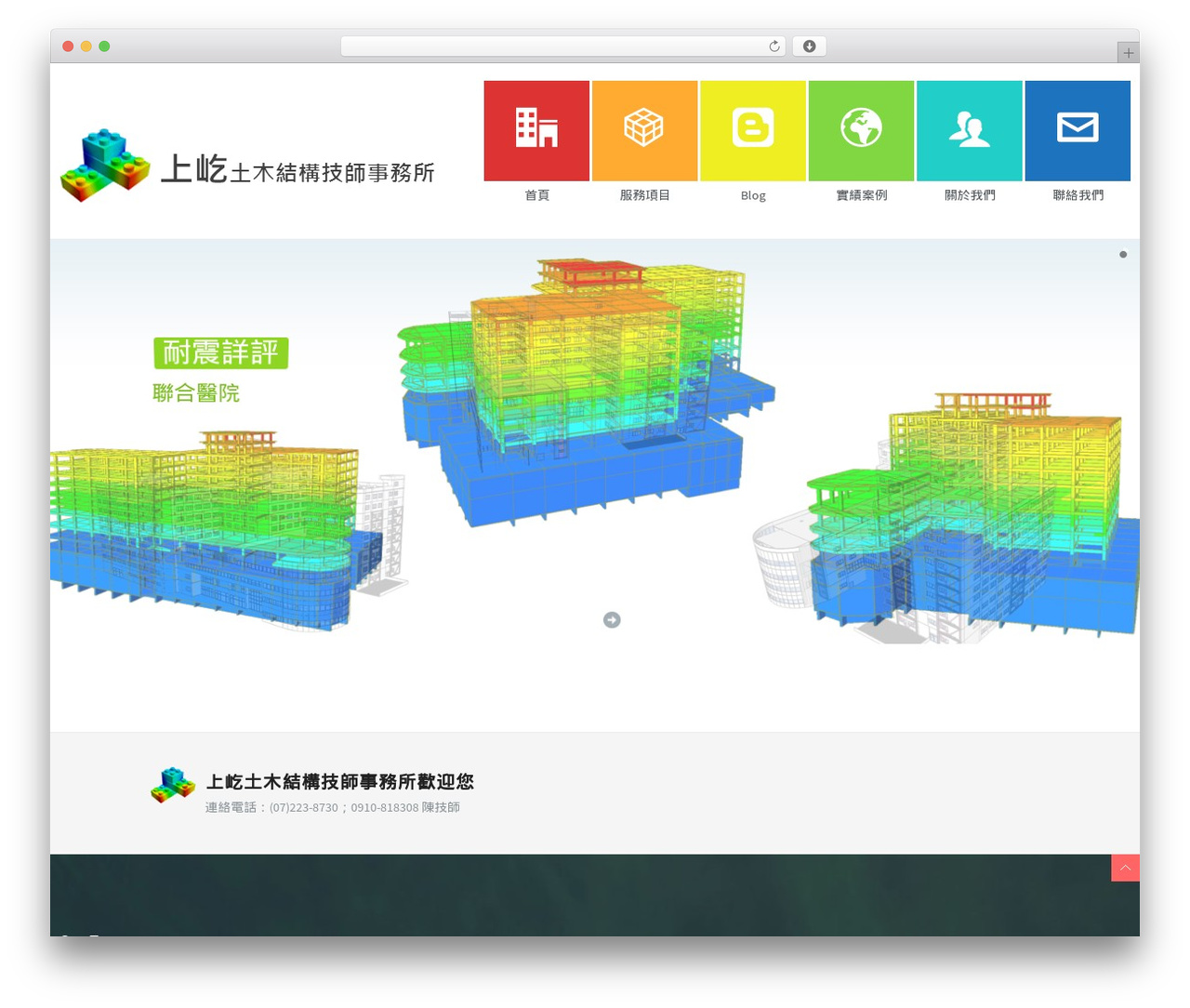Focus the browser address bar
The image size is (1190, 1008).
562,46
